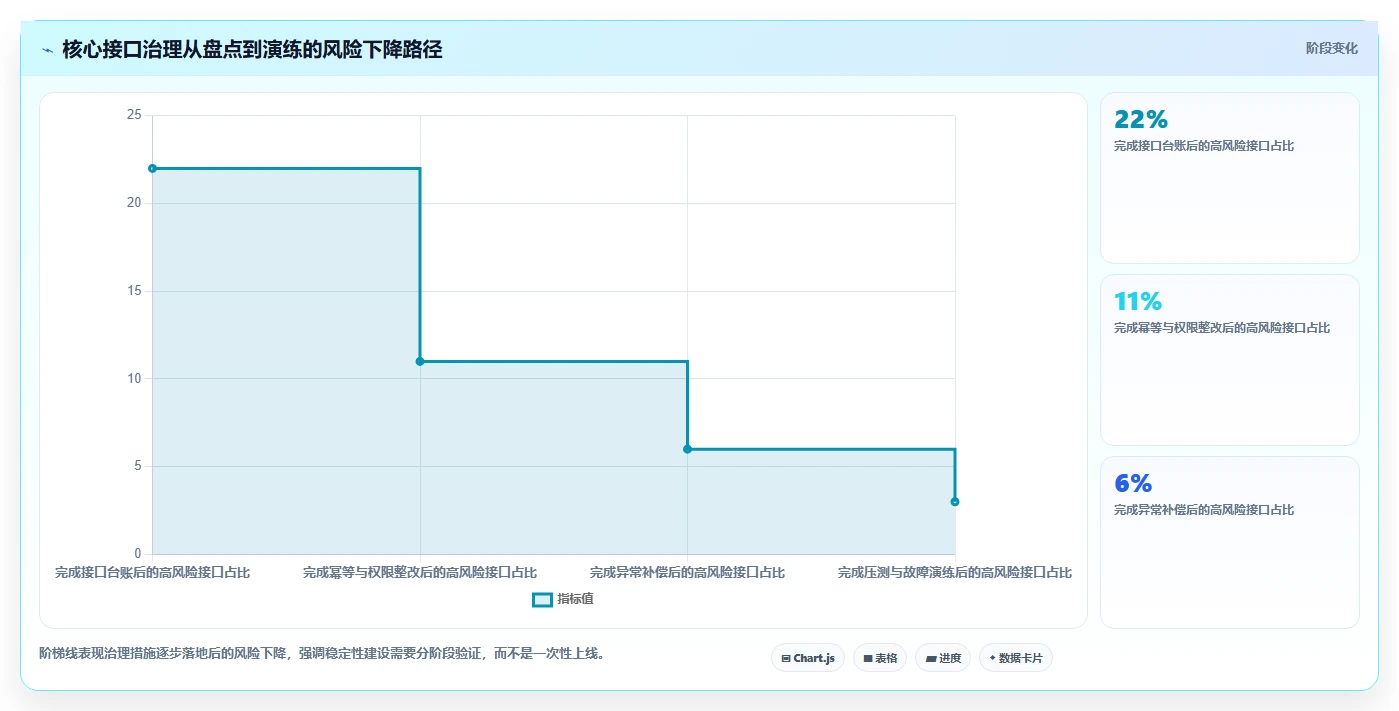1399x711 pixels.
Task: Click x-axis label 完成幂等与权限整改后的高风险接口占比
Action: pos(420,573)
